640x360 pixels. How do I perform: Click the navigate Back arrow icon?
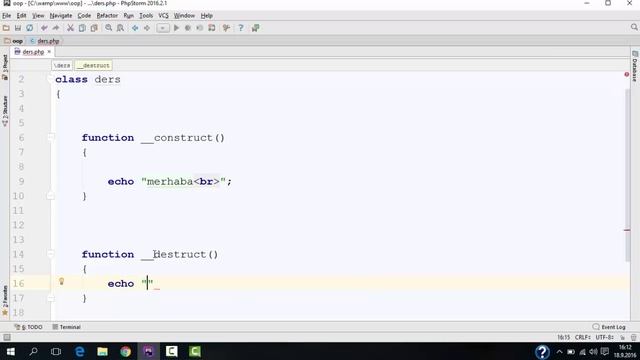135,28
